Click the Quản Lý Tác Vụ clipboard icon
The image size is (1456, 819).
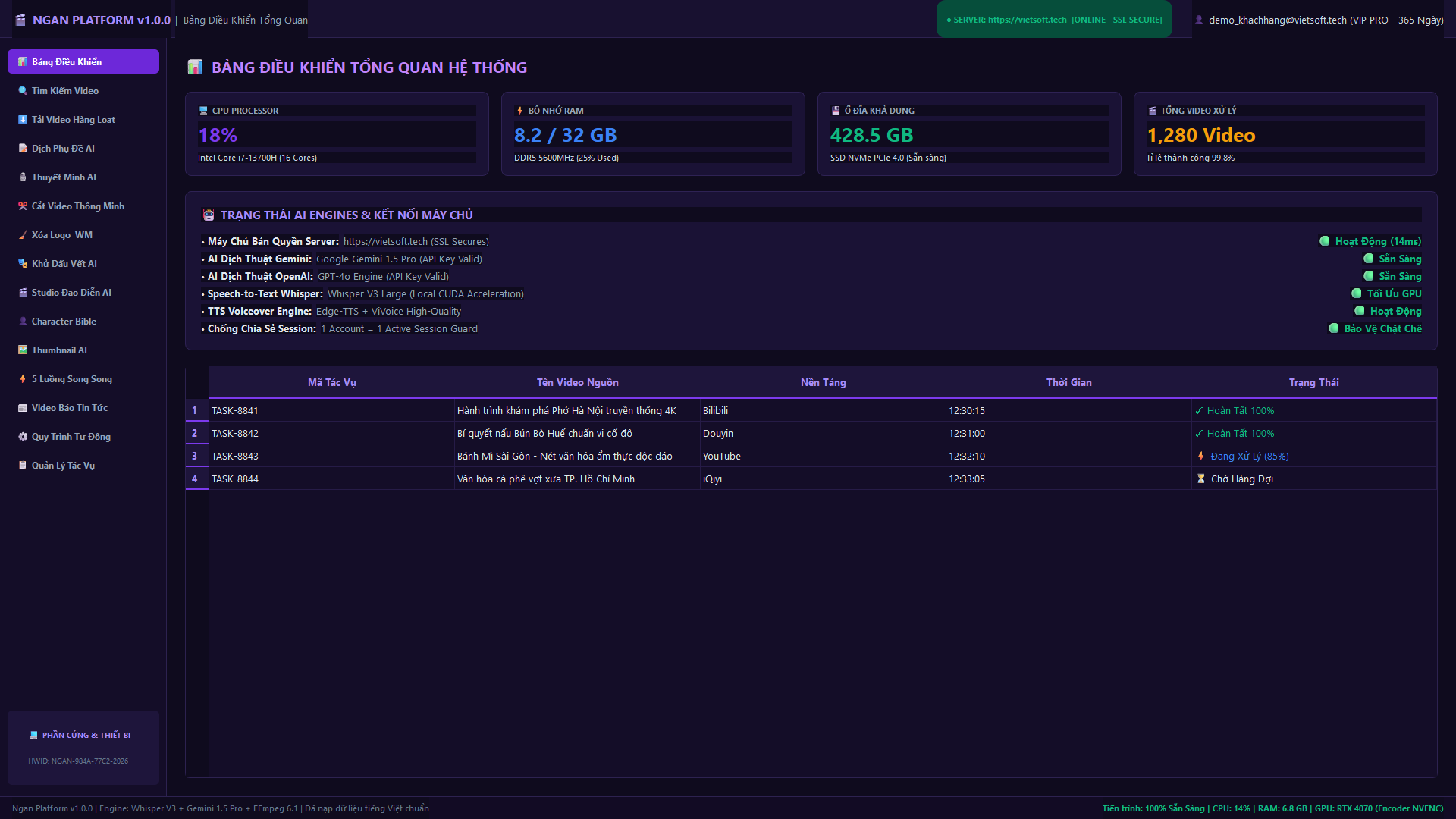(23, 466)
